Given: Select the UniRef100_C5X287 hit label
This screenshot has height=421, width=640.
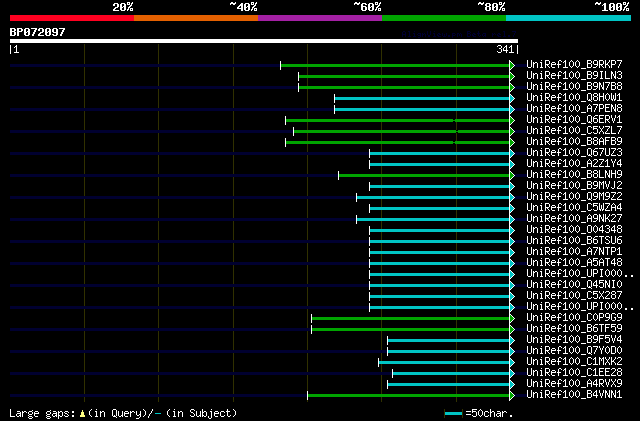Looking at the screenshot, I should pyautogui.click(x=574, y=296).
